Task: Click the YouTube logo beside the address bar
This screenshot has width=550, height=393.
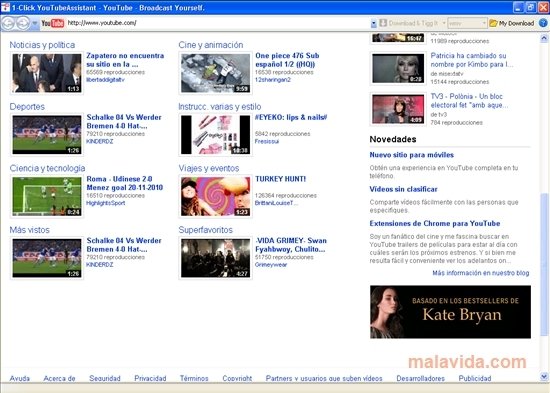Action: 53,23
